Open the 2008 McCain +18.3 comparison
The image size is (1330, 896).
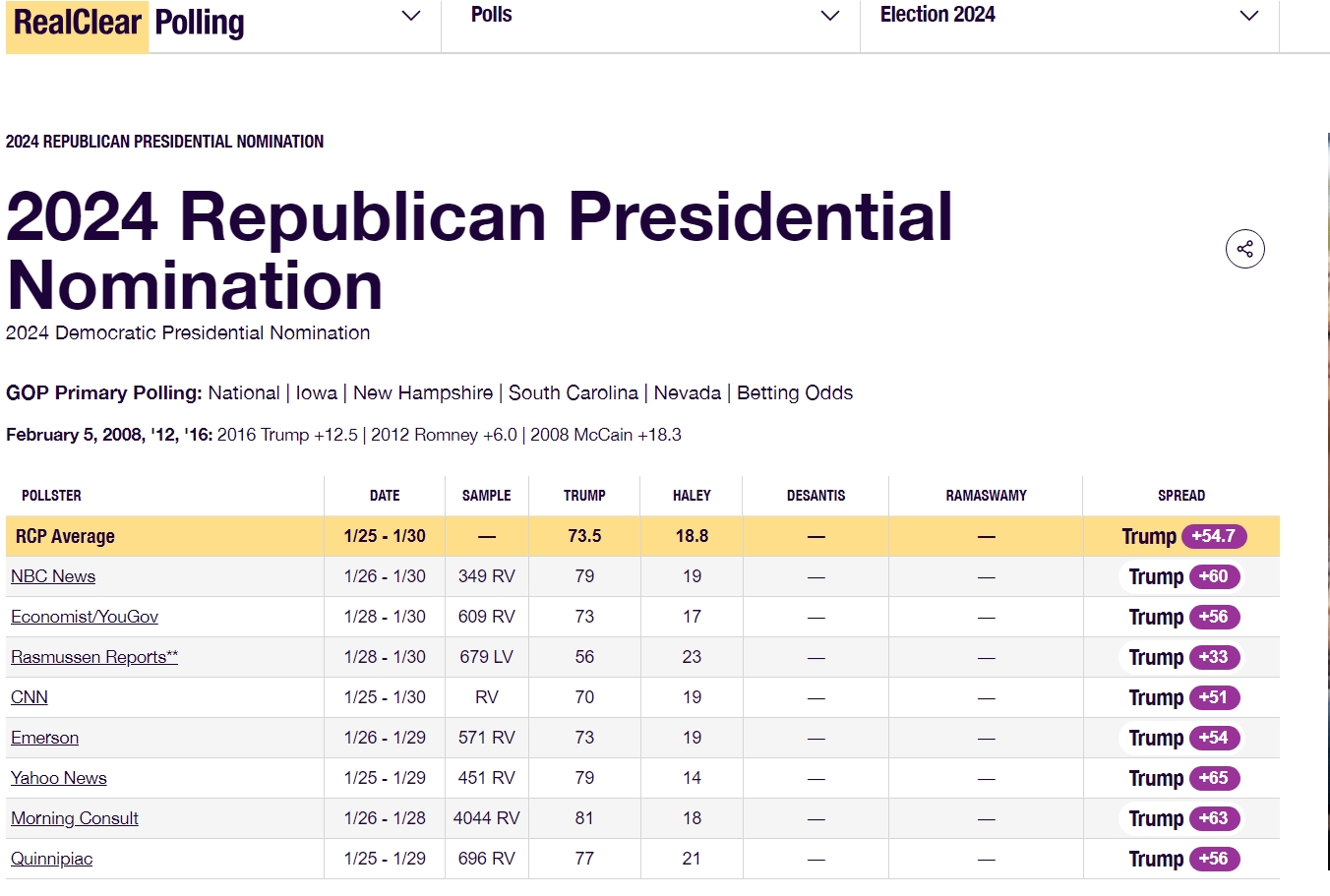pyautogui.click(x=606, y=435)
